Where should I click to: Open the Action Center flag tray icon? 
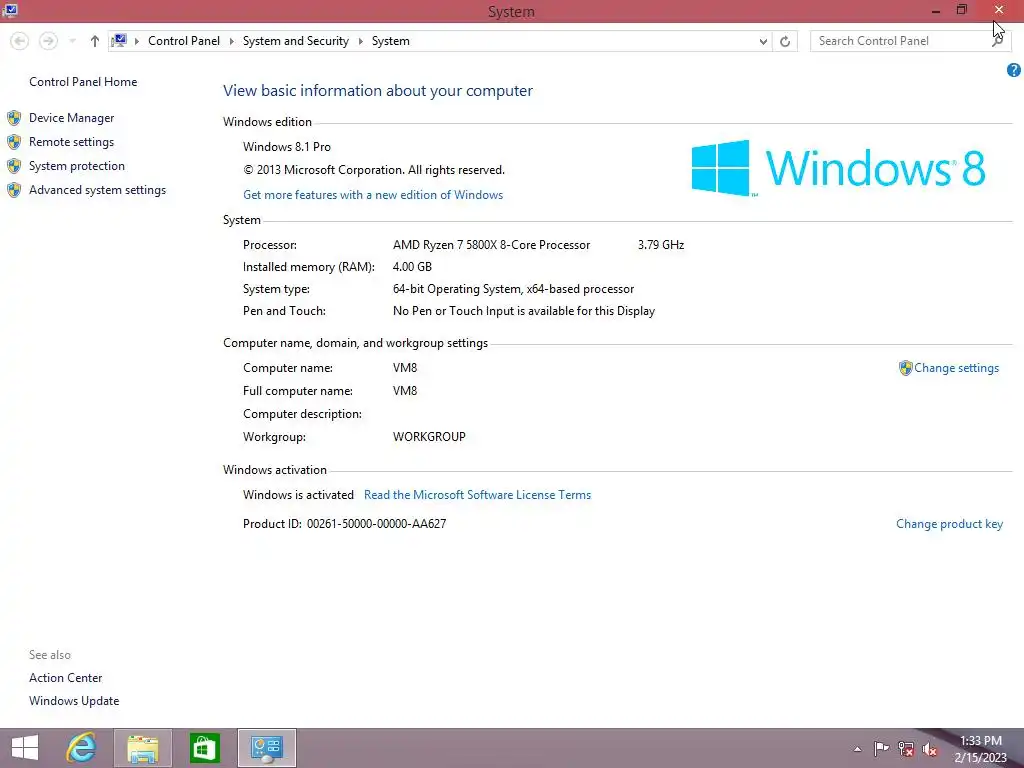point(881,749)
